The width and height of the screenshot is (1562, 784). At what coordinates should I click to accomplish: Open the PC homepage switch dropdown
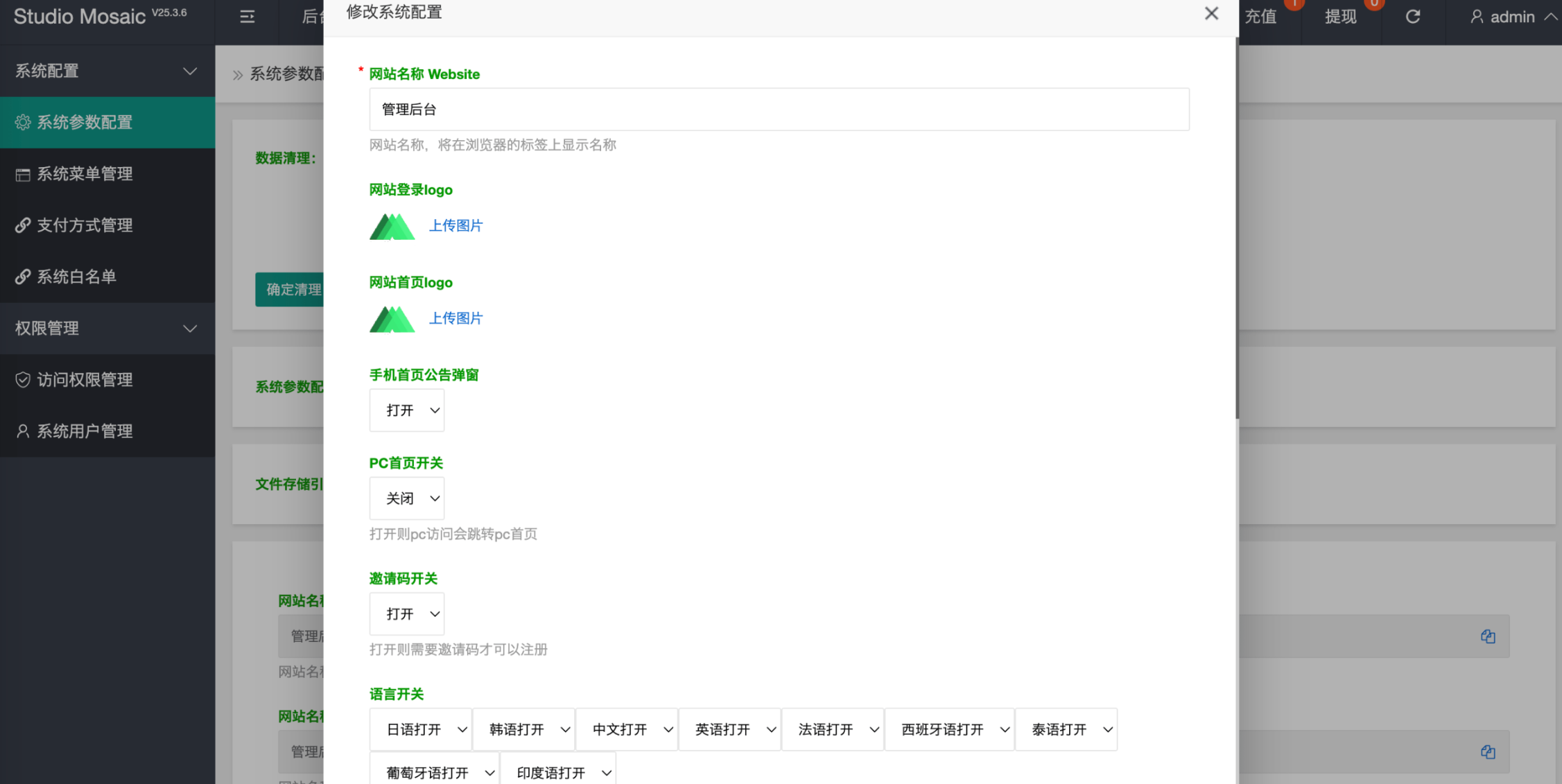(x=406, y=498)
